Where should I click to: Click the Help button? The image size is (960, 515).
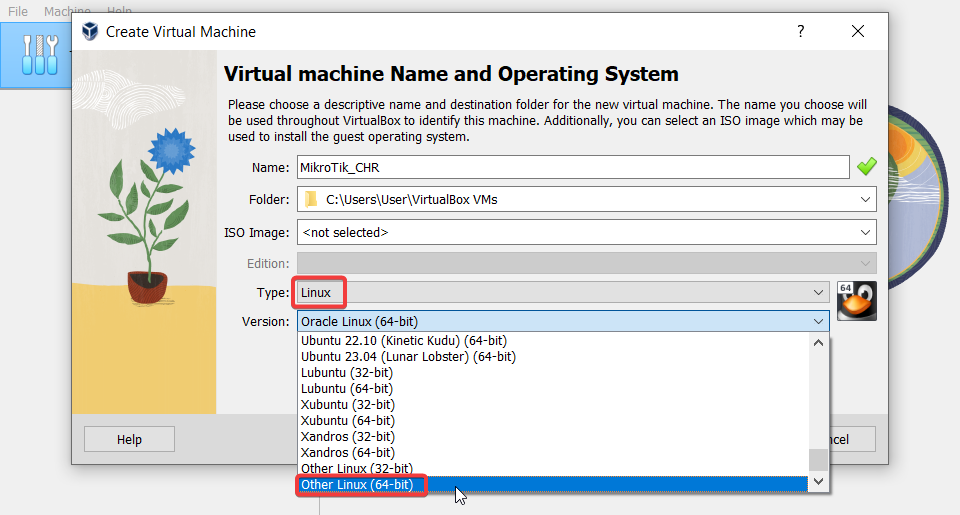[129, 439]
